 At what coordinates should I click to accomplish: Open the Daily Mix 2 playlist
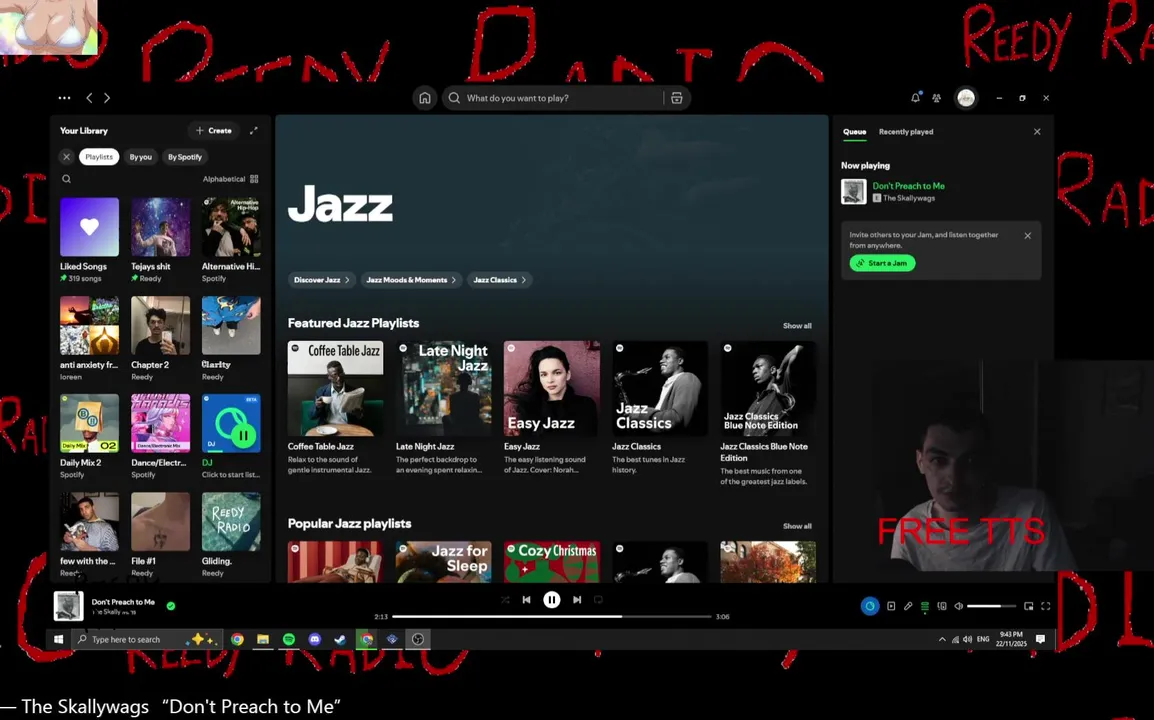pos(89,437)
